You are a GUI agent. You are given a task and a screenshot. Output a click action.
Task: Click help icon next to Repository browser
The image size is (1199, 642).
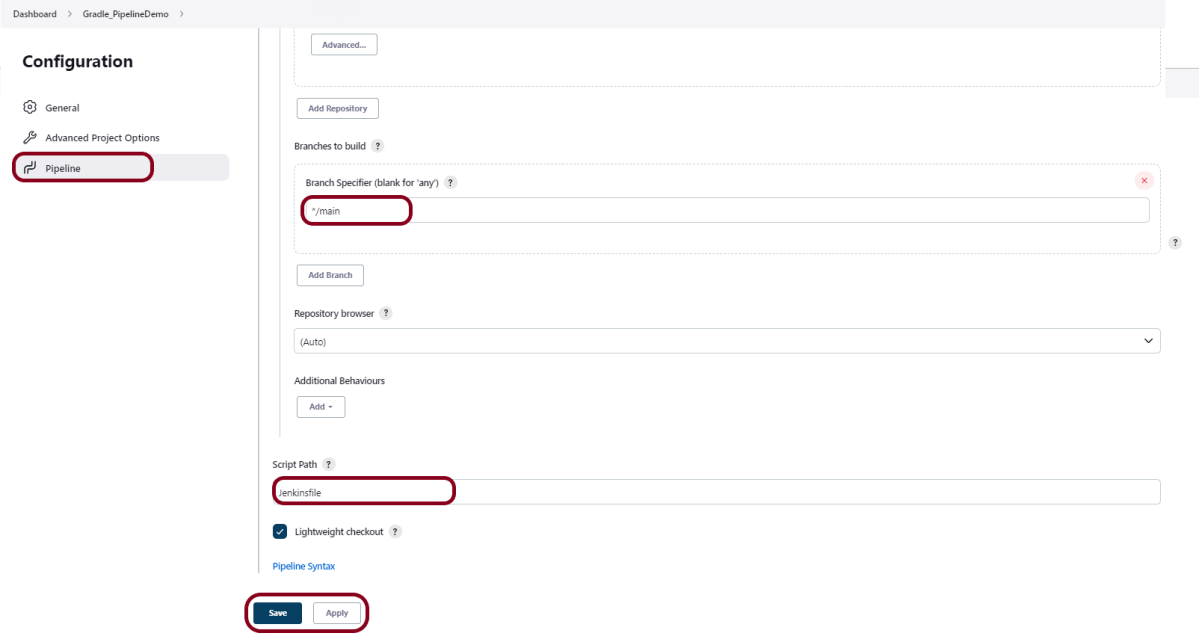385,313
